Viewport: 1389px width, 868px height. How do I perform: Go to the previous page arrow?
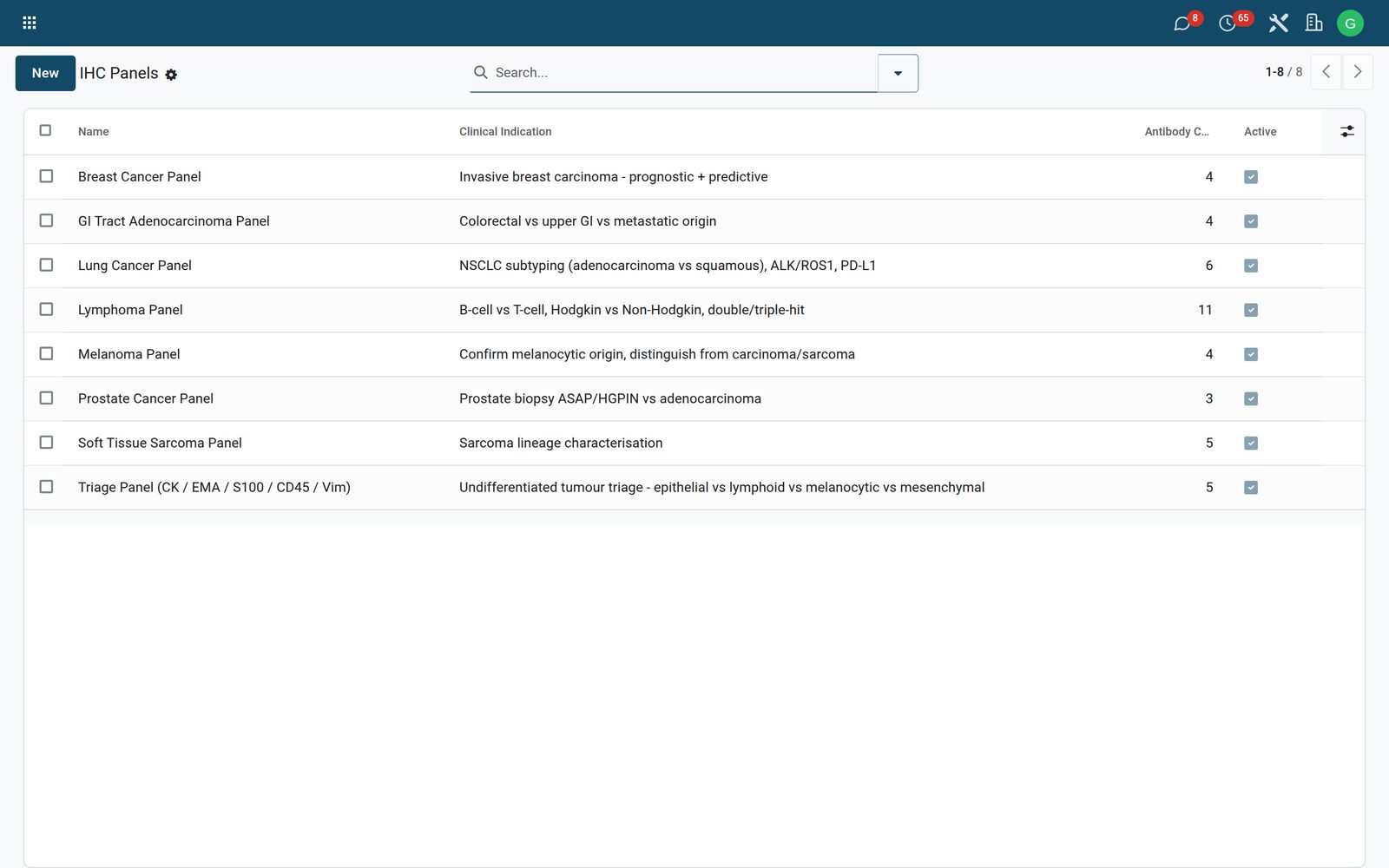[x=1326, y=72]
